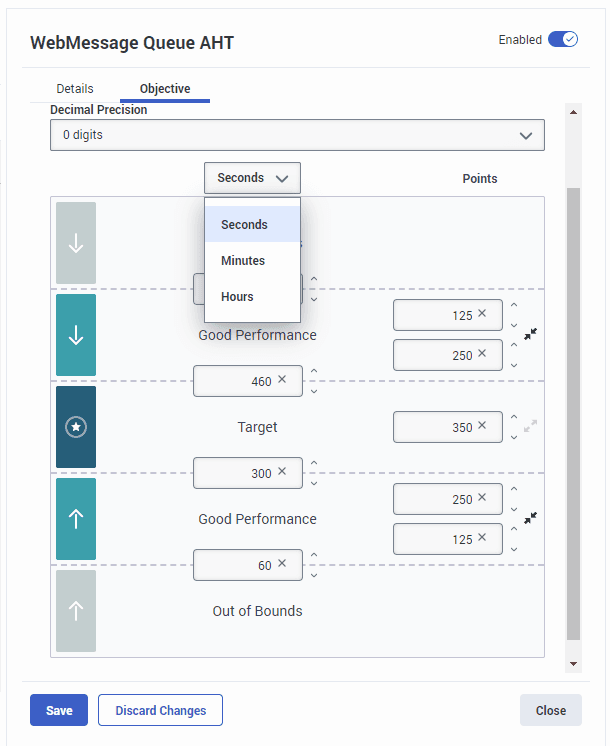Select Minutes from the unit list
Screen dimensions: 610x746
coord(243,261)
